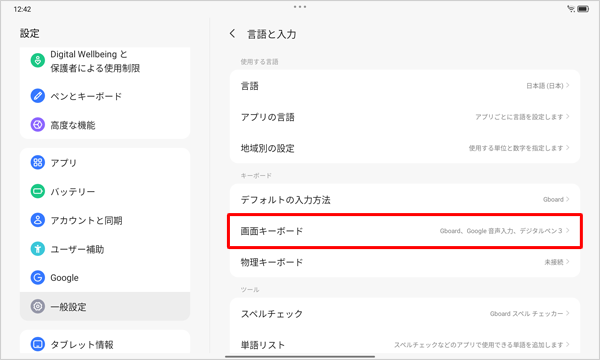Screen dimensions: 600x360
Task: Click the 高度な機能 purple icon
Action: (38, 125)
